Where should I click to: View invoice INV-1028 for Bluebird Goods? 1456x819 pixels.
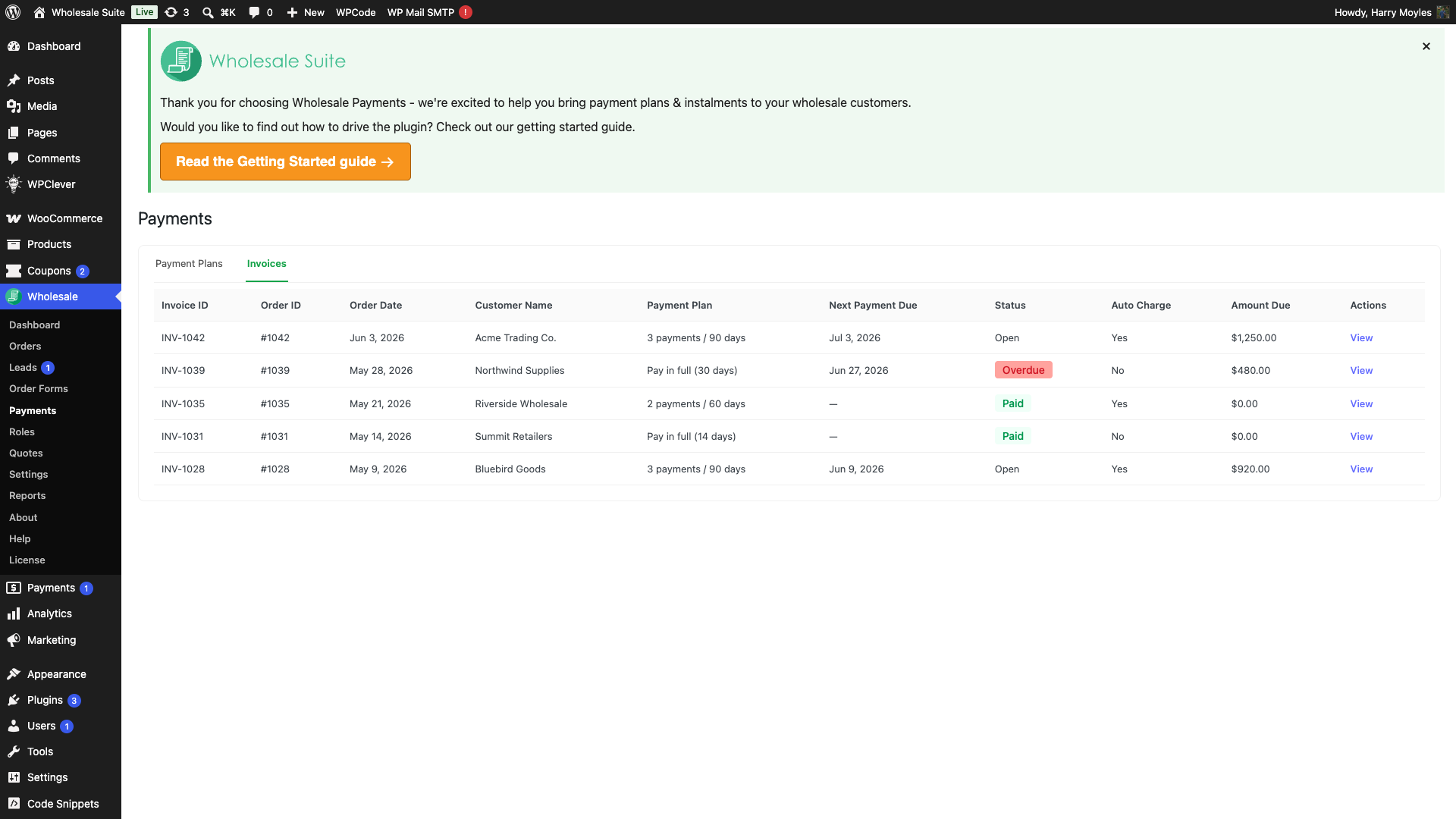click(1361, 469)
